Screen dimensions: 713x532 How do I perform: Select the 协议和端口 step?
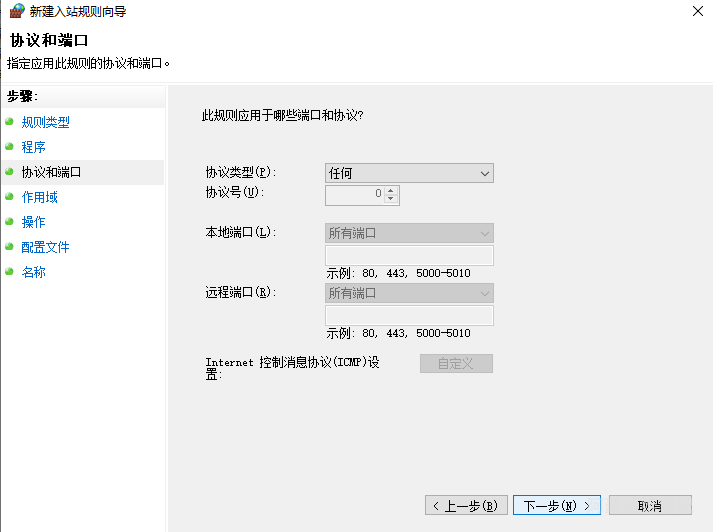[51, 172]
